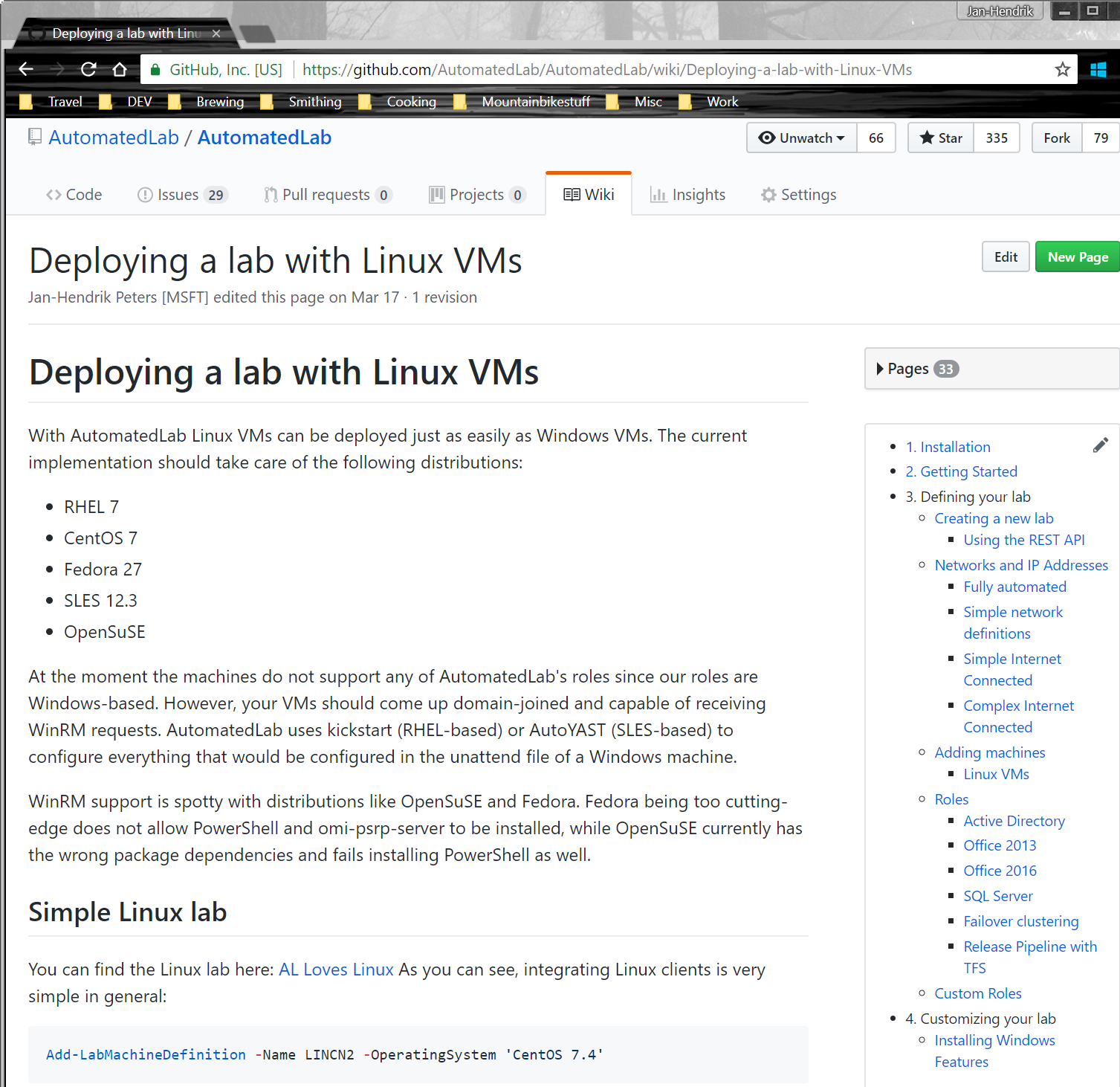Open sidebar link '2. Getting Started'

[x=961, y=471]
